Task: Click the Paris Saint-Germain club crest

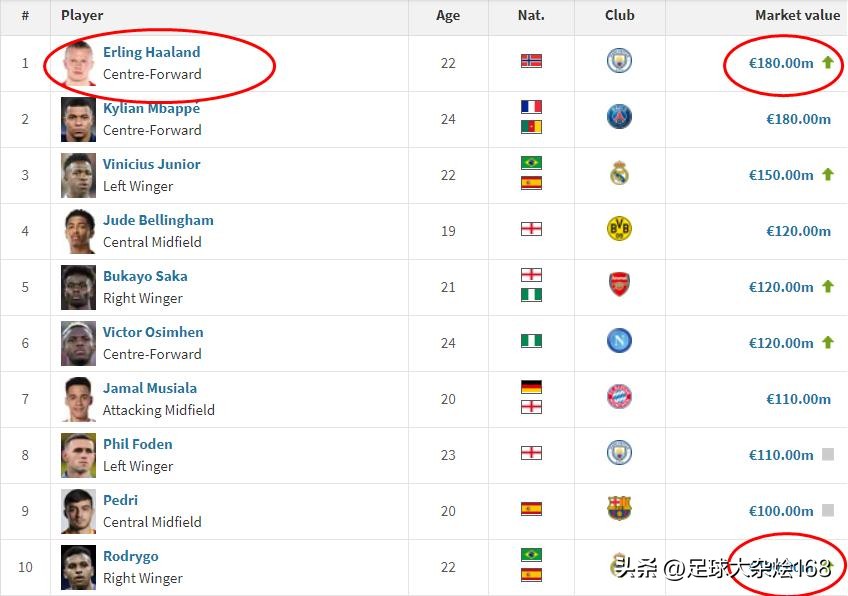Action: 619,118
